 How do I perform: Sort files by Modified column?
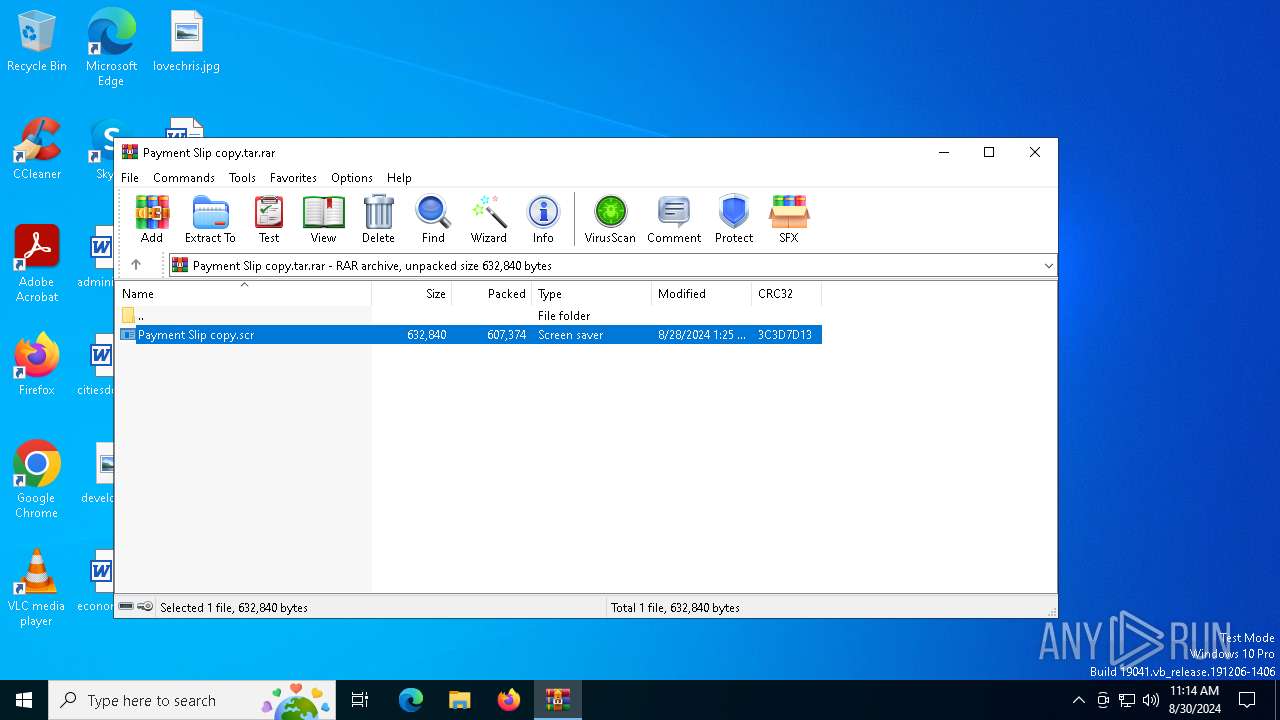coord(701,294)
